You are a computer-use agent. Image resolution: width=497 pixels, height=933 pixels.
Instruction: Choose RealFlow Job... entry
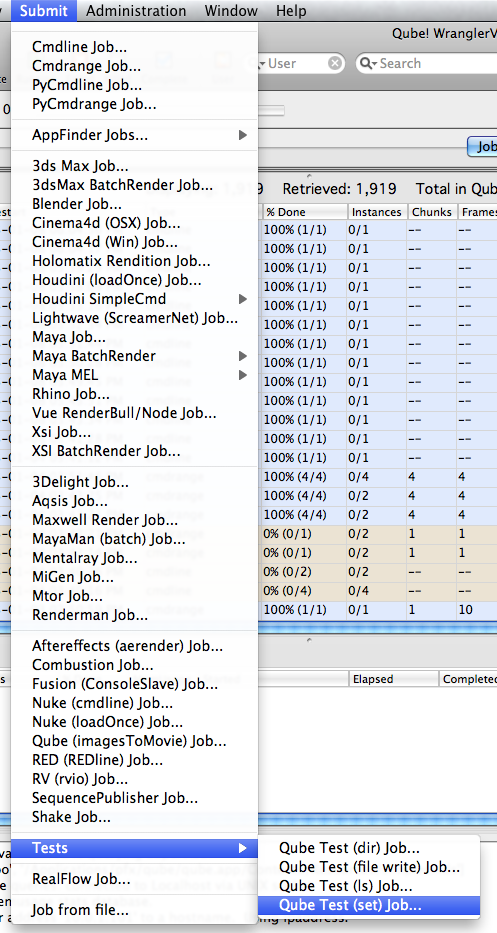[x=135, y=879]
